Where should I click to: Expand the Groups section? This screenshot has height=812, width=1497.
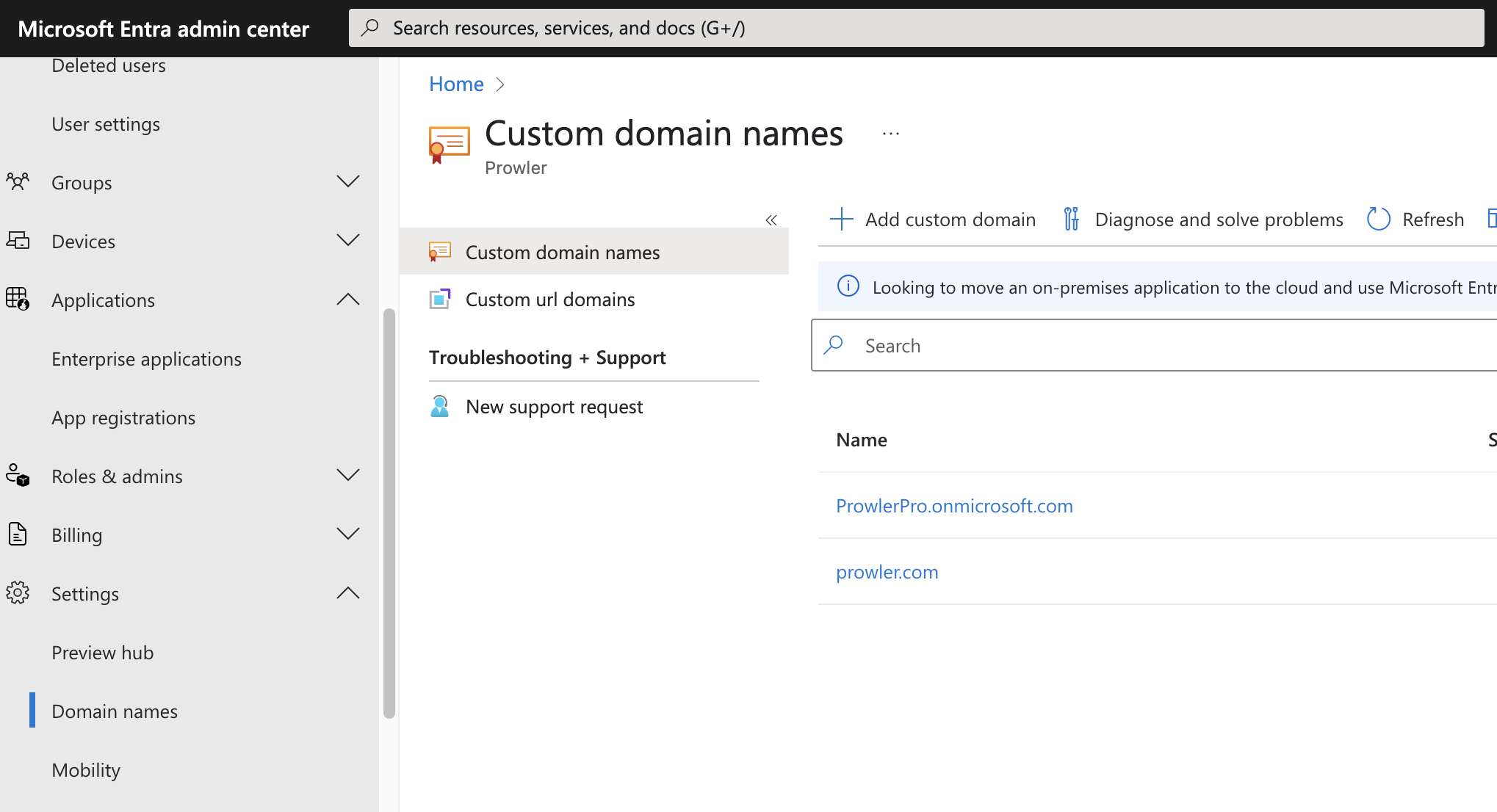348,181
